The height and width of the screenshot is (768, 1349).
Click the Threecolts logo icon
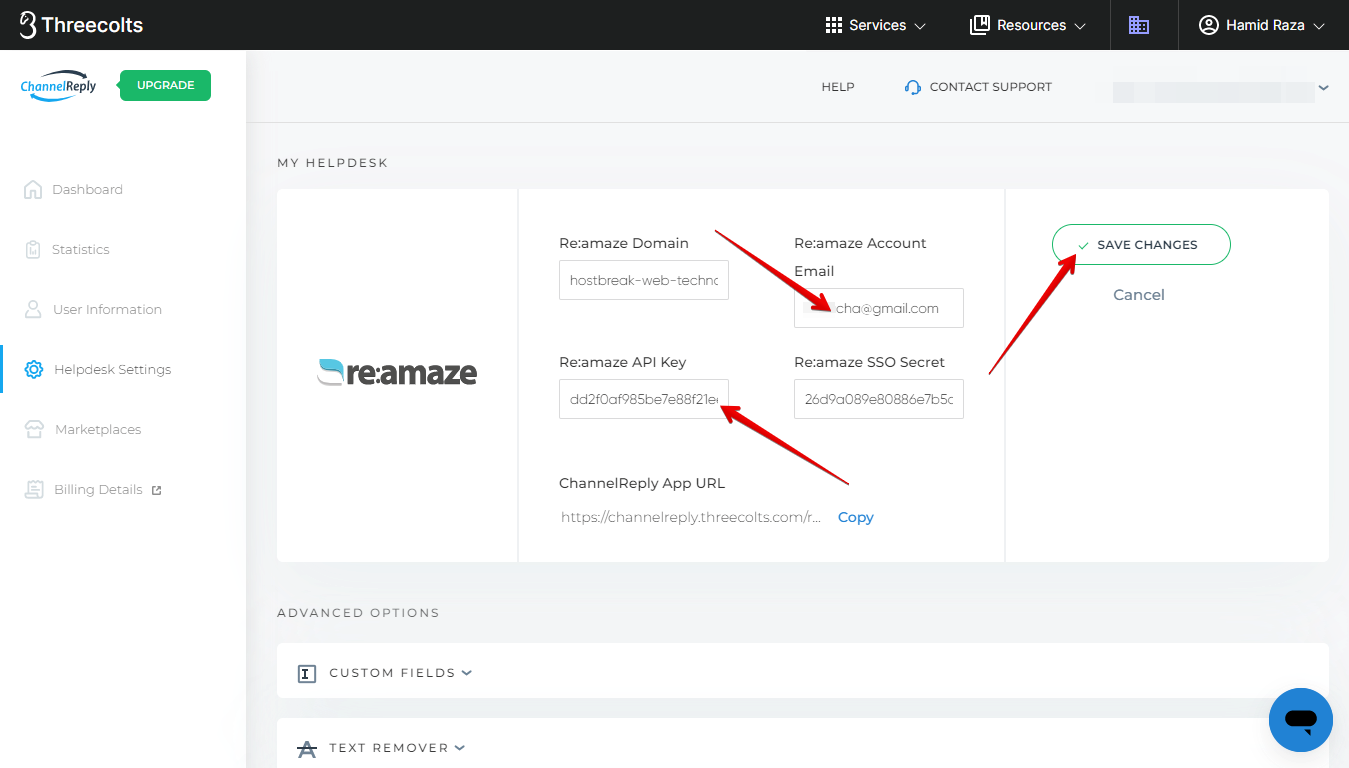[x=28, y=25]
